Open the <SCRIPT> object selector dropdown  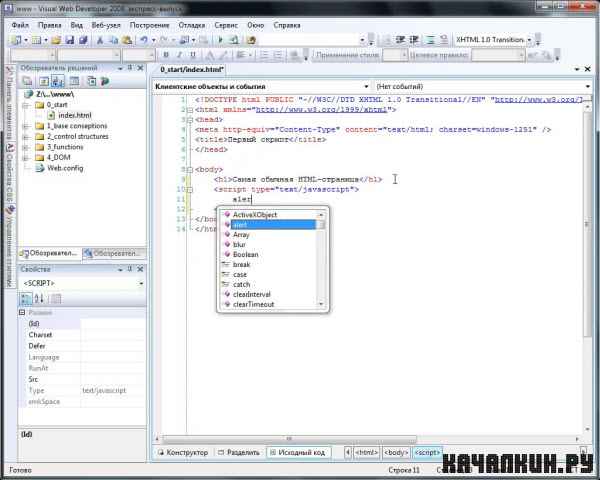[x=141, y=283]
